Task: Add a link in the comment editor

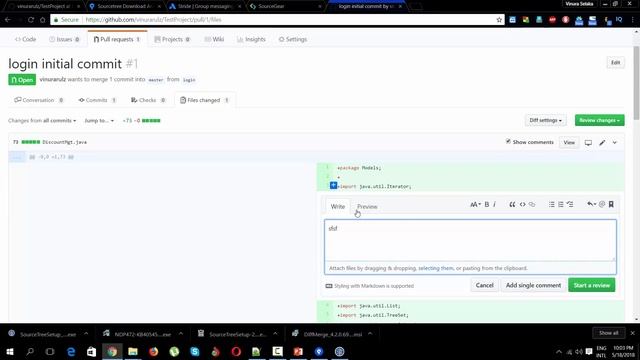Action: (532, 204)
